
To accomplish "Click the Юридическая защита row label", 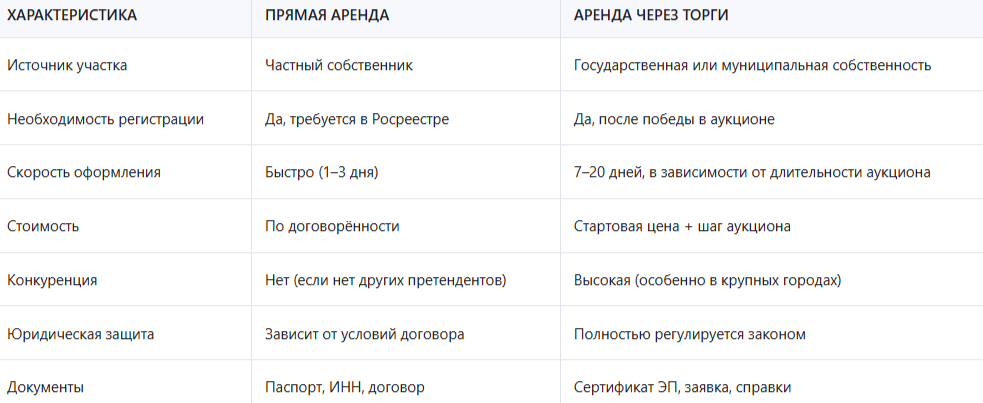I will pos(80,334).
